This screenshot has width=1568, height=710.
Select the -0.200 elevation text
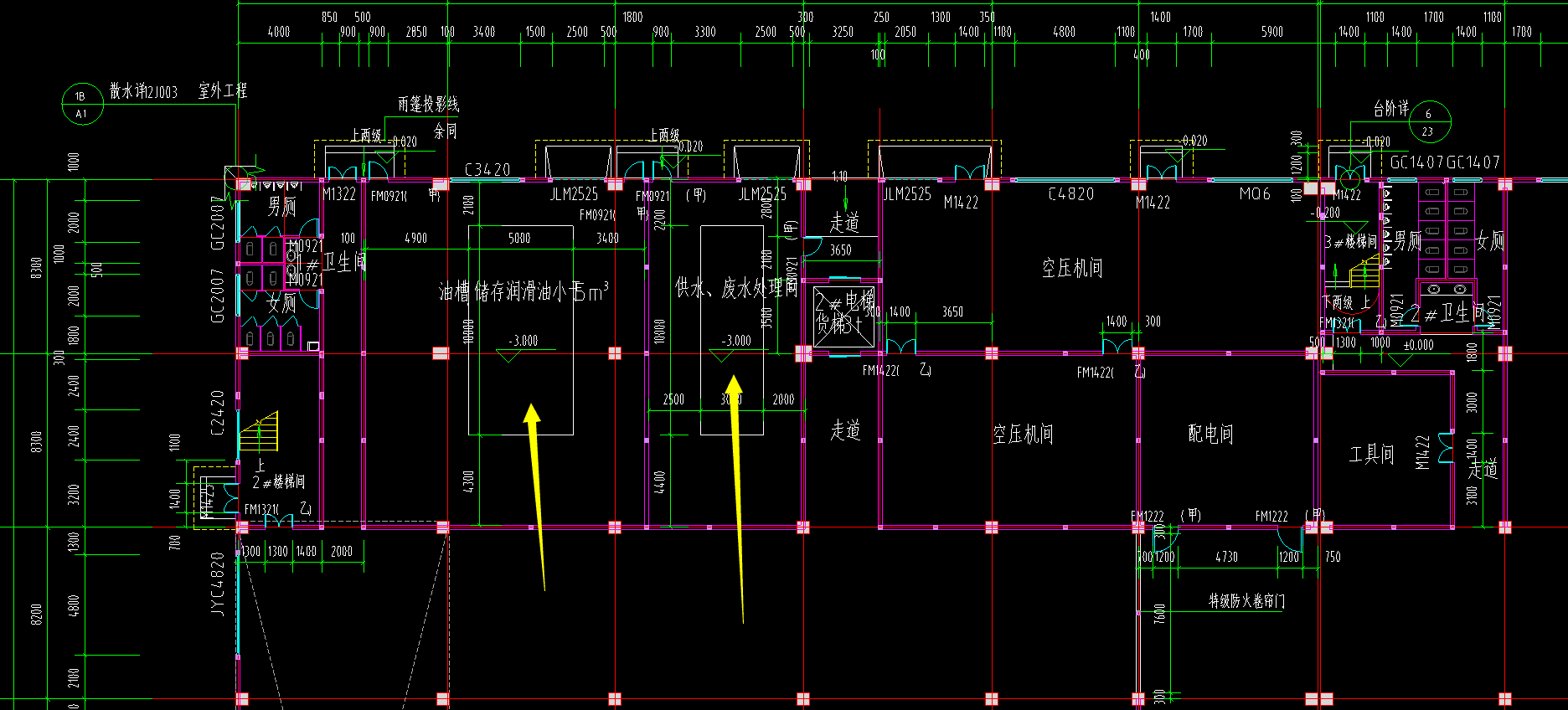click(x=1325, y=213)
